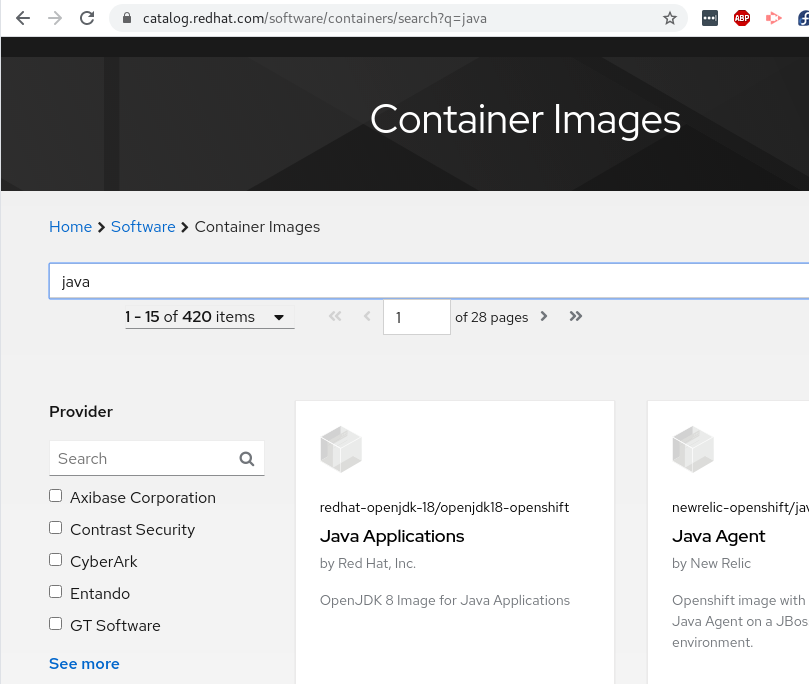Click the browser forward arrow
This screenshot has width=809, height=684.
55,19
